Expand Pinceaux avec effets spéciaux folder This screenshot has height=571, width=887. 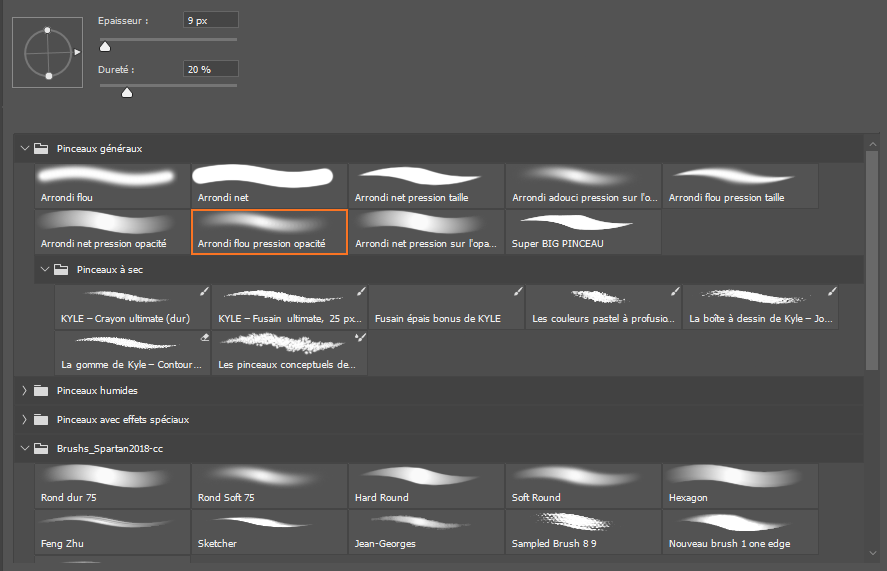25,419
